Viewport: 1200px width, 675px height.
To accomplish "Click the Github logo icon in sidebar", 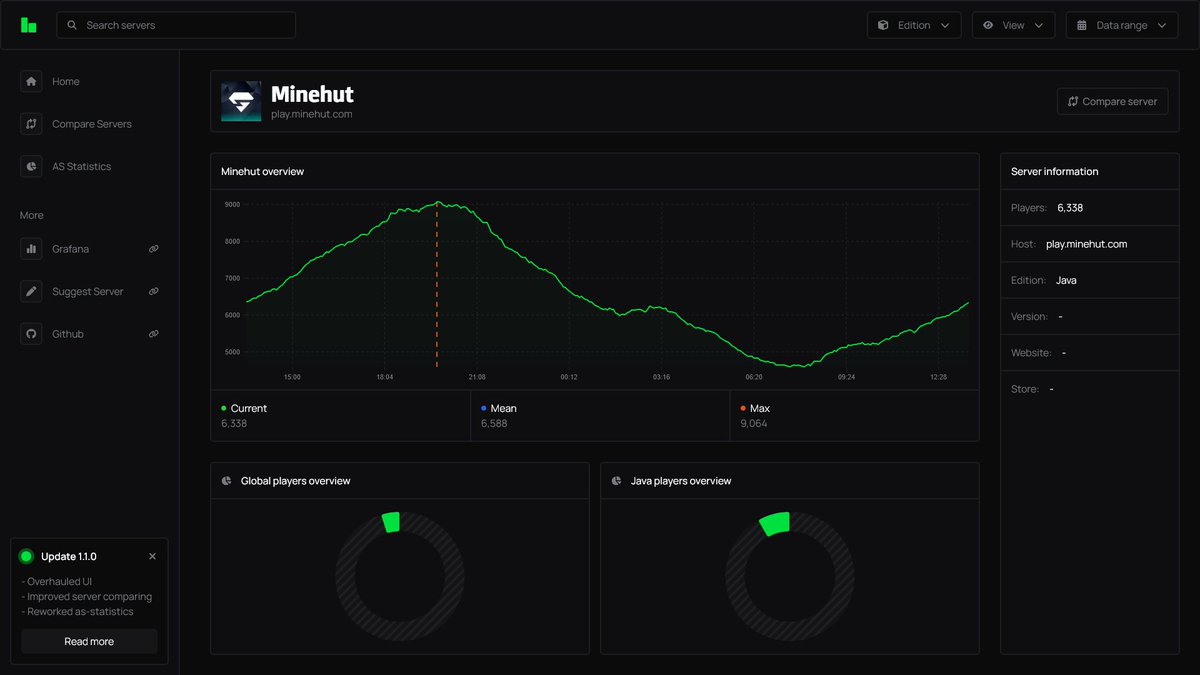I will coord(31,334).
